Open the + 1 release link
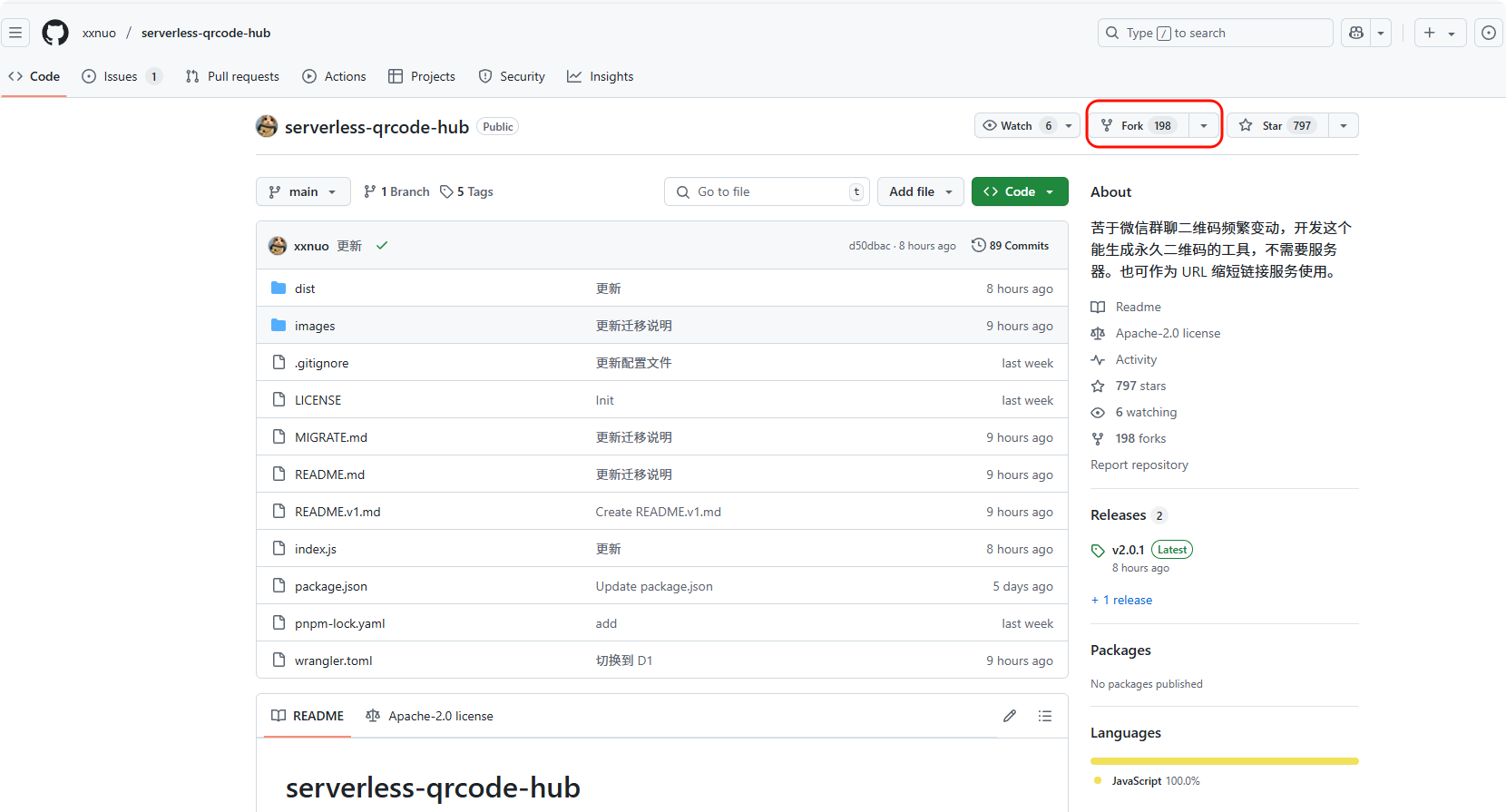Viewport: 1506px width, 812px height. coord(1122,600)
